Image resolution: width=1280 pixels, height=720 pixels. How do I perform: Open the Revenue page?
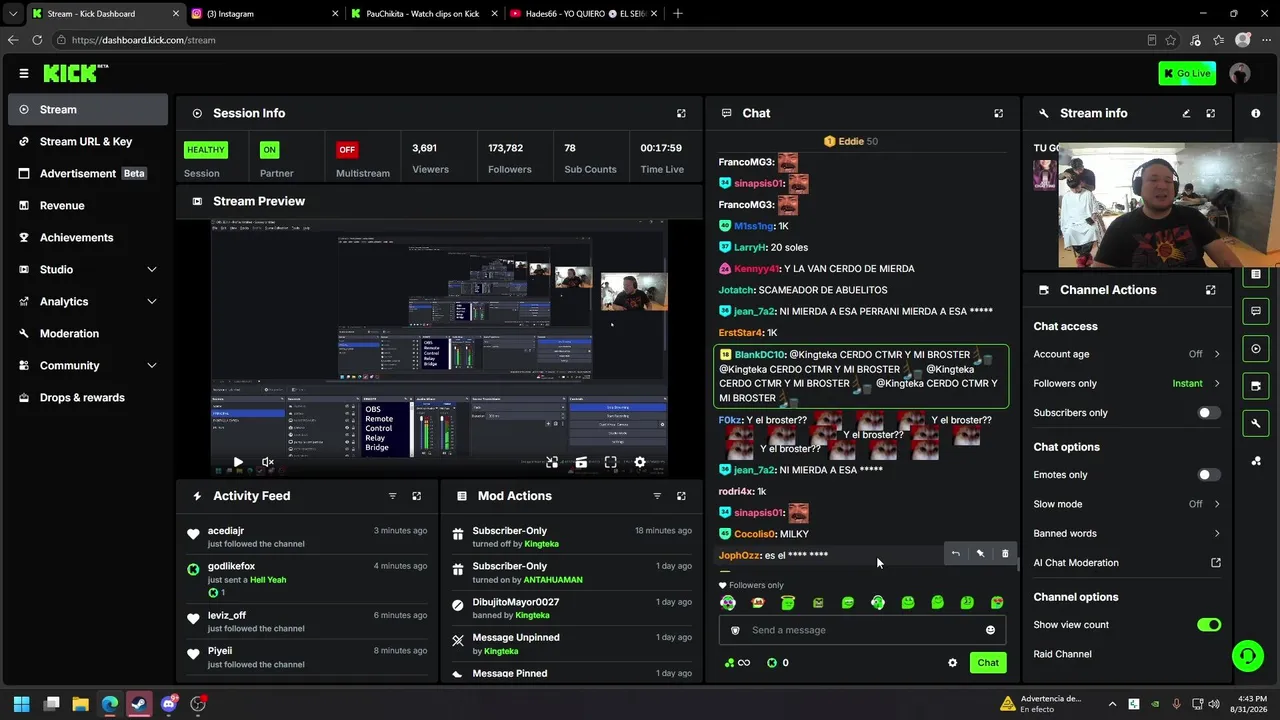pos(88,206)
